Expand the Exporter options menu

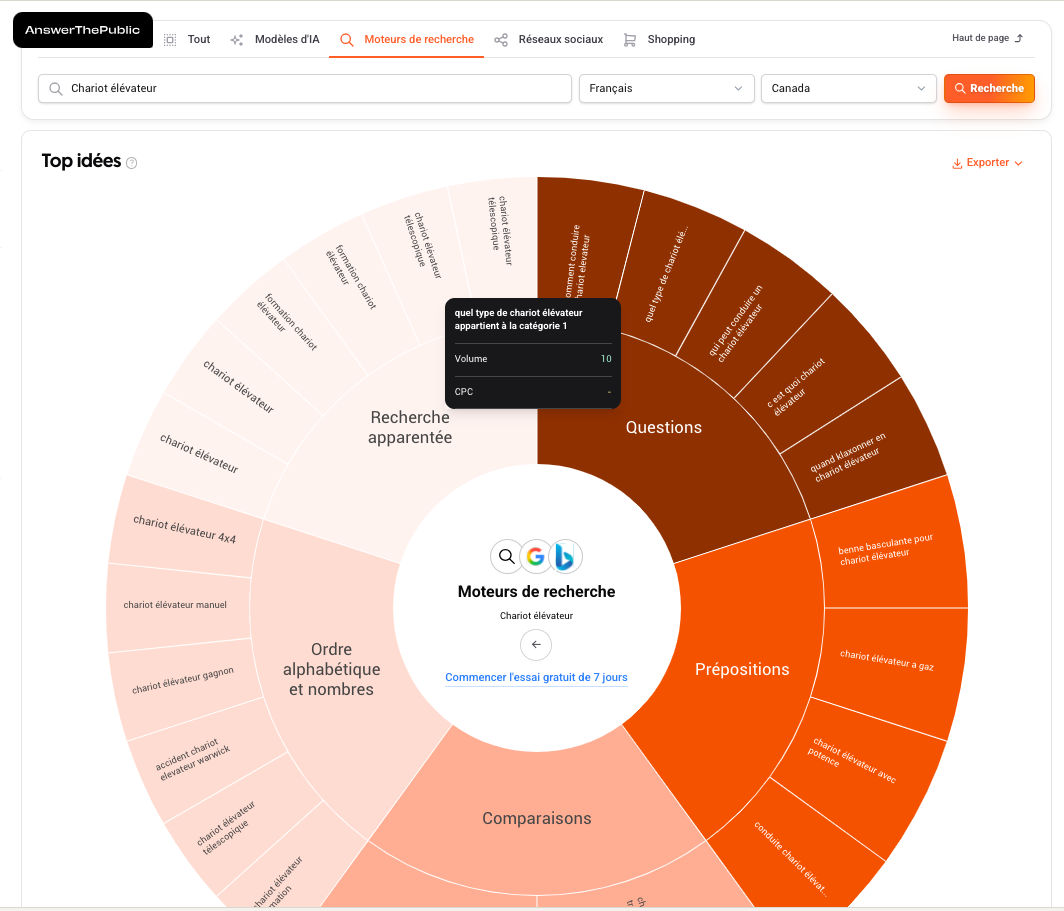click(1019, 162)
